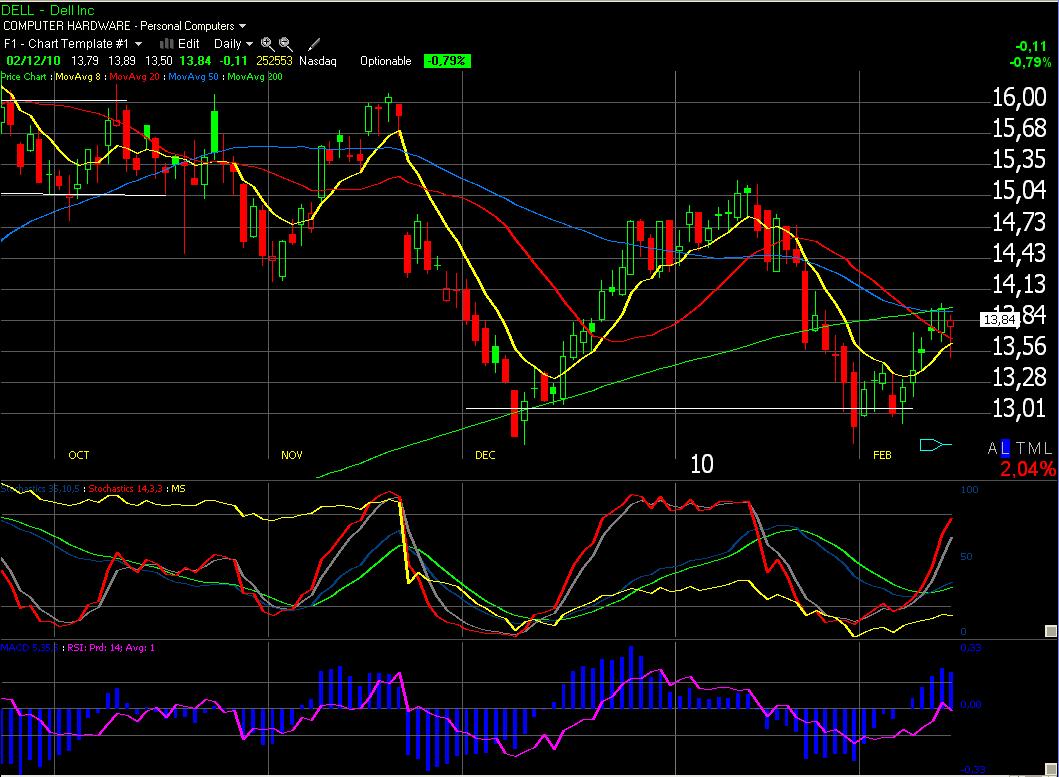Click the red 2,04% value
1059x777 pixels.
coord(1027,468)
